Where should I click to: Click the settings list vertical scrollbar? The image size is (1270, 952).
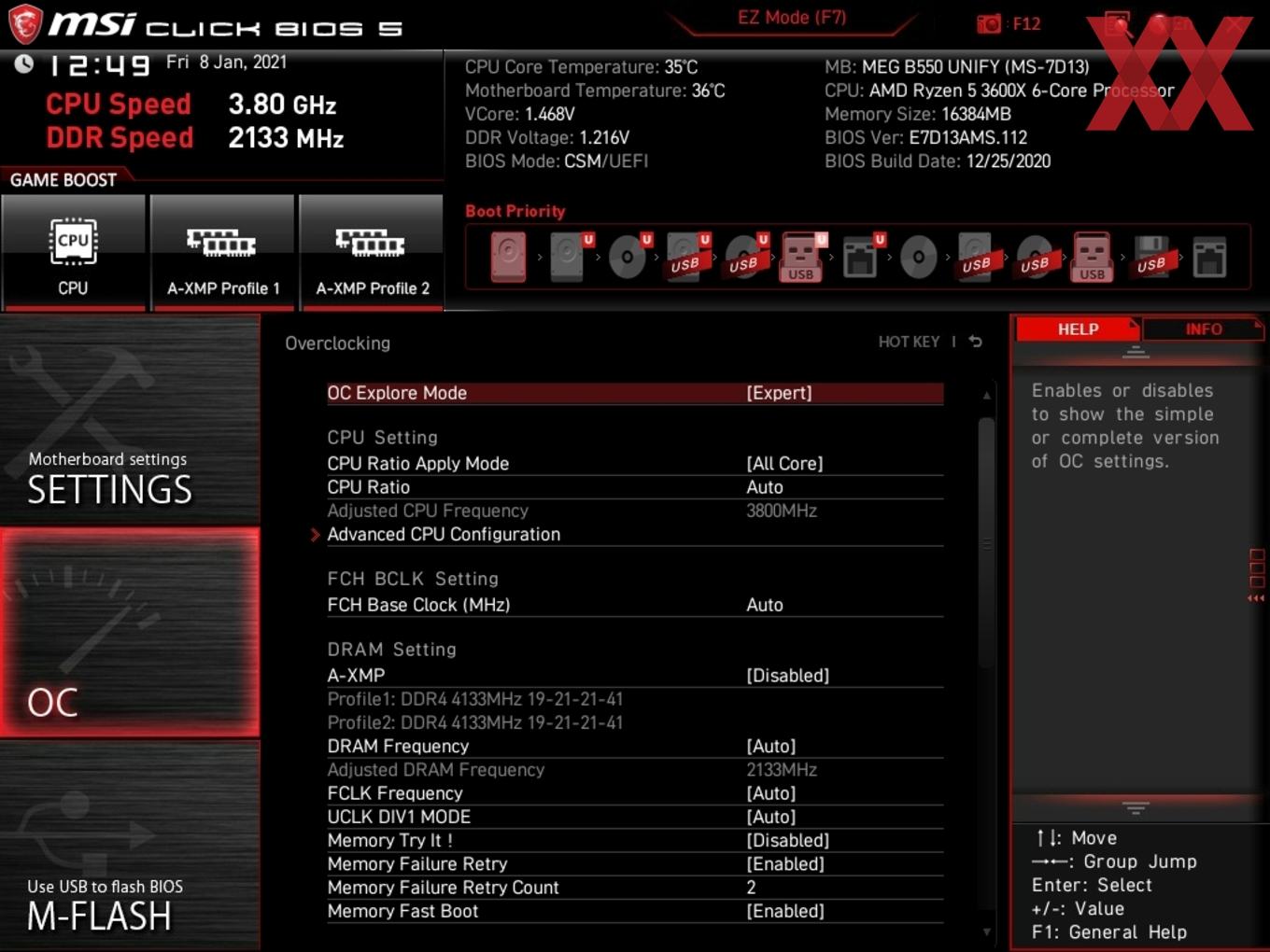[x=987, y=541]
